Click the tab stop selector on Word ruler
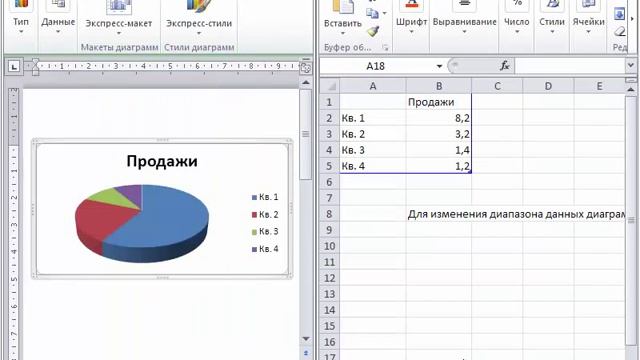Viewport: 640px width, 360px height. (14, 66)
